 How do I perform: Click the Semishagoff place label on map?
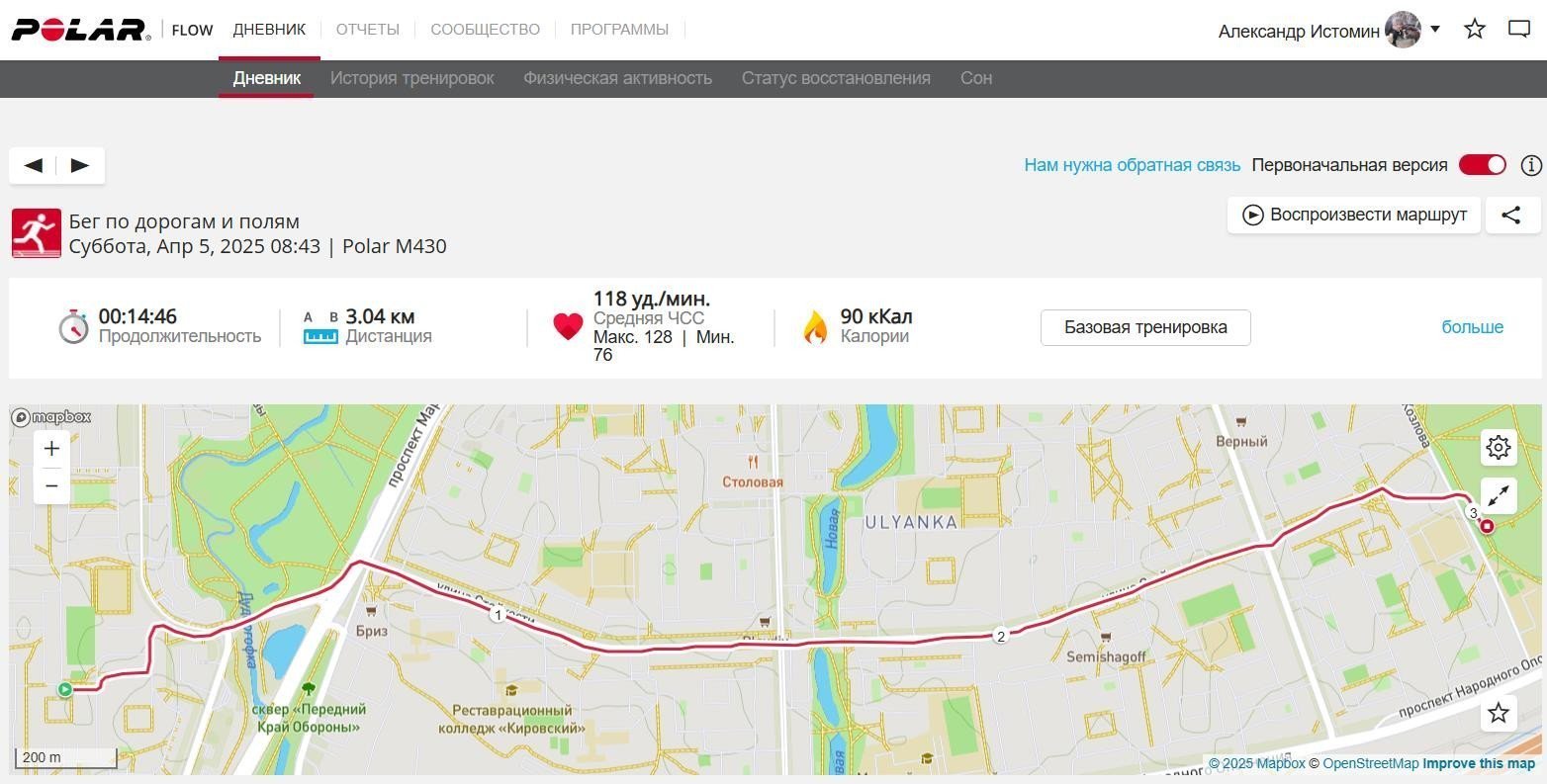point(1106,656)
